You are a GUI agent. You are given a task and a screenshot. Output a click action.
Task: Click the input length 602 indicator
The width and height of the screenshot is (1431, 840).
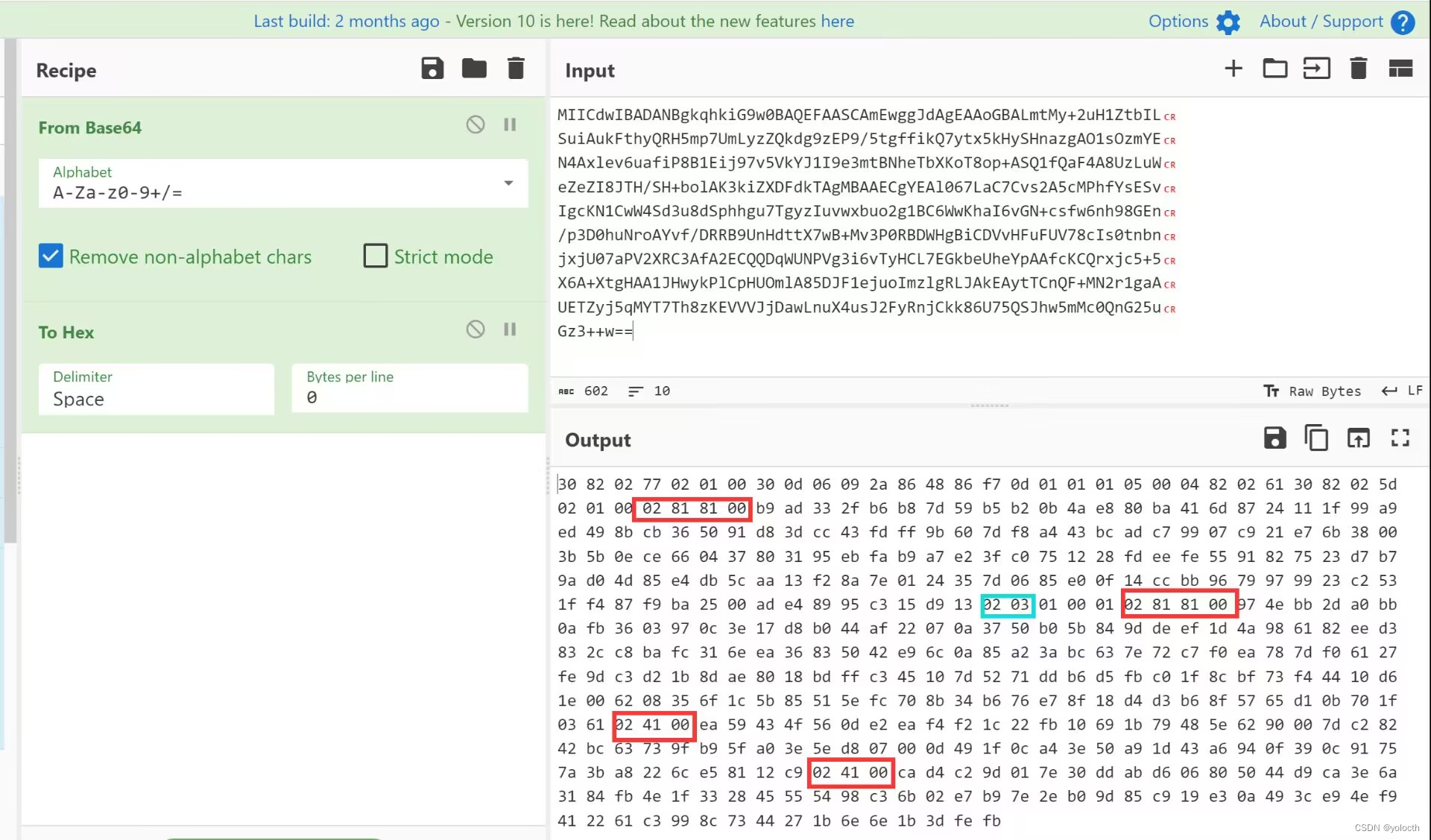click(x=584, y=391)
